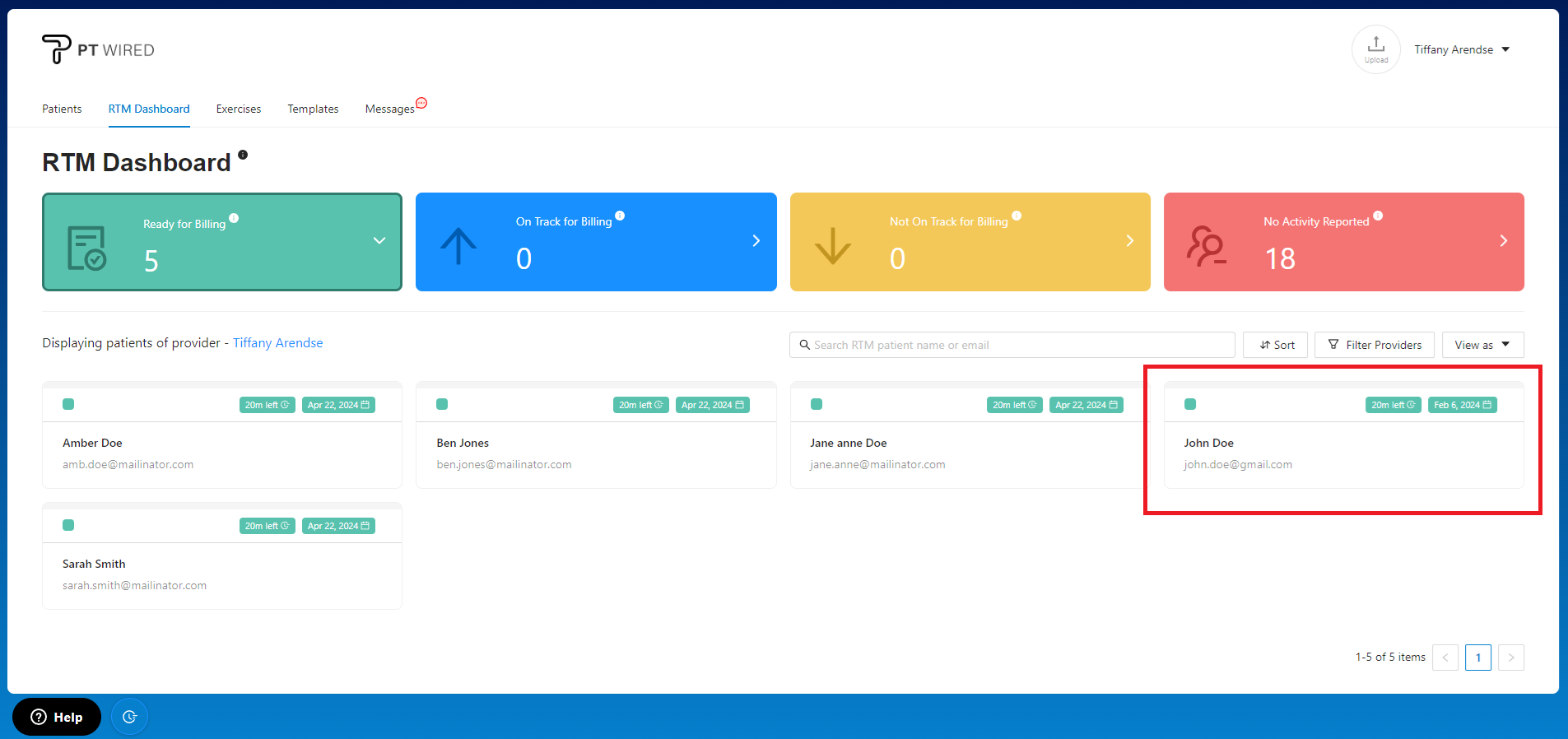Click the Tiffany Arendse provider link
Image resolution: width=1568 pixels, height=739 pixels.
[277, 343]
